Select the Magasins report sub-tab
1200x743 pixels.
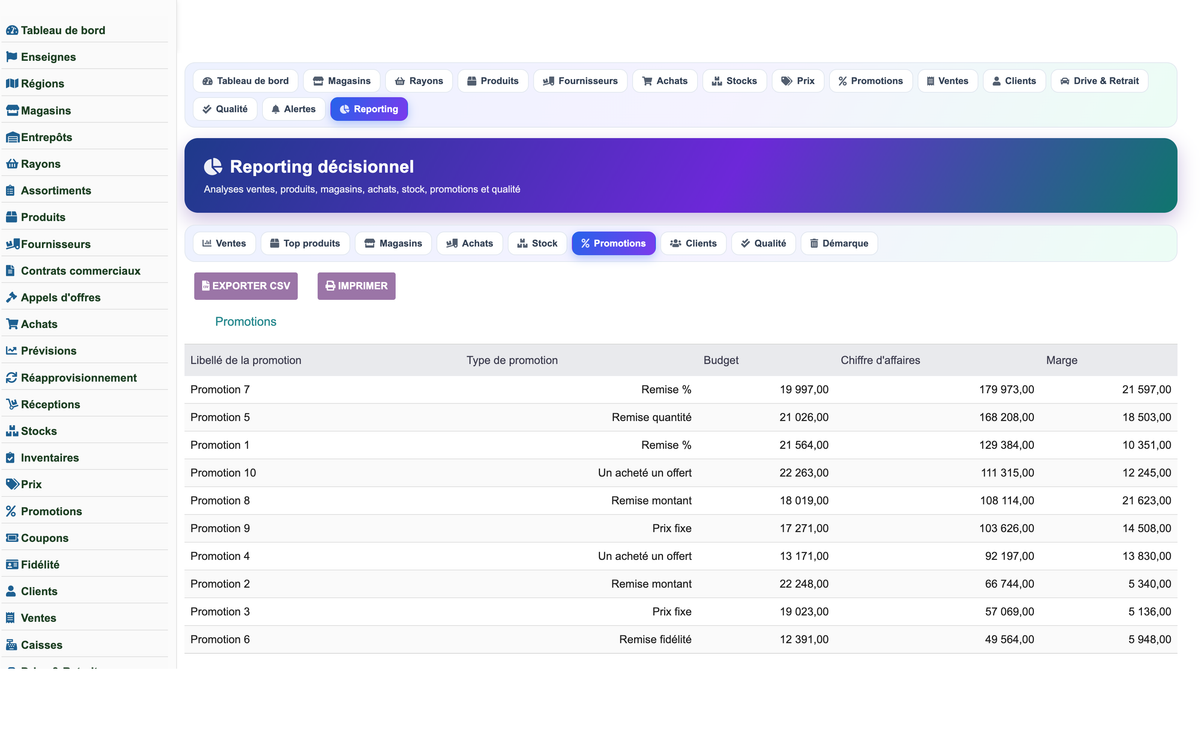(x=393, y=243)
